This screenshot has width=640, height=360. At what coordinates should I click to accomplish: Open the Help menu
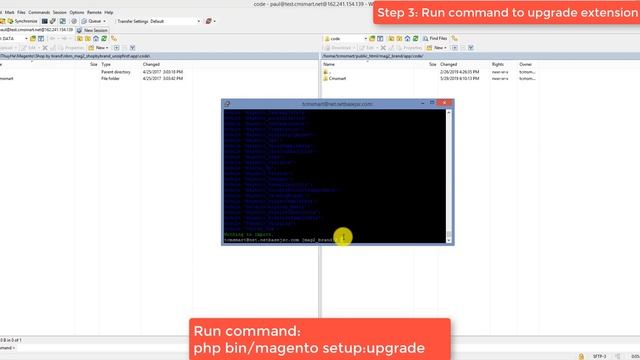109,13
